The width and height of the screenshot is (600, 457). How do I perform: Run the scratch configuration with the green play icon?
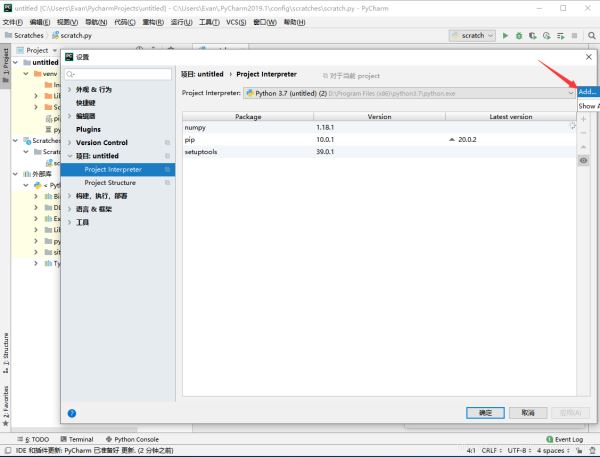click(x=505, y=36)
